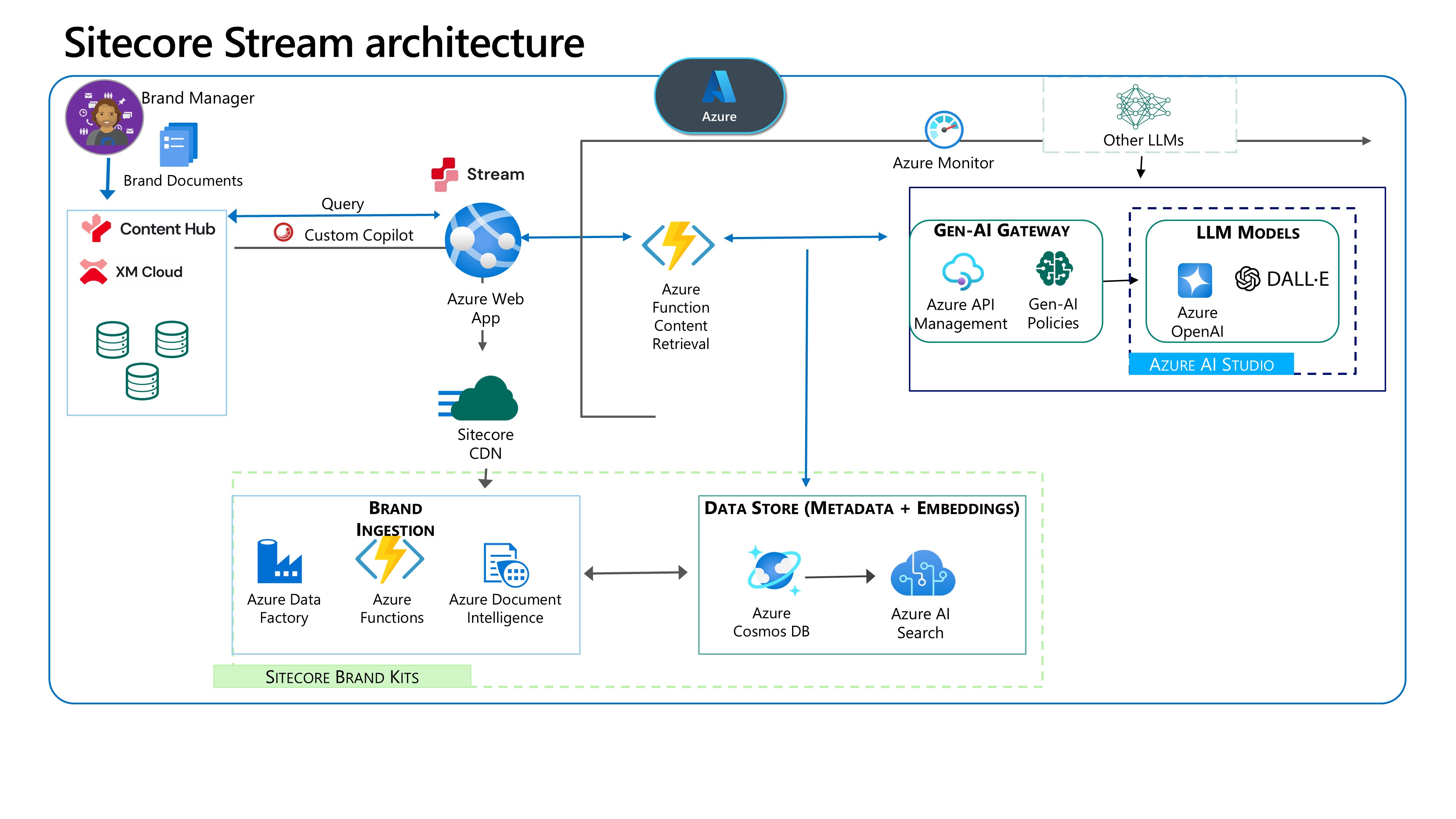
Task: Click the Azure Document Intelligence icon
Action: tap(505, 565)
